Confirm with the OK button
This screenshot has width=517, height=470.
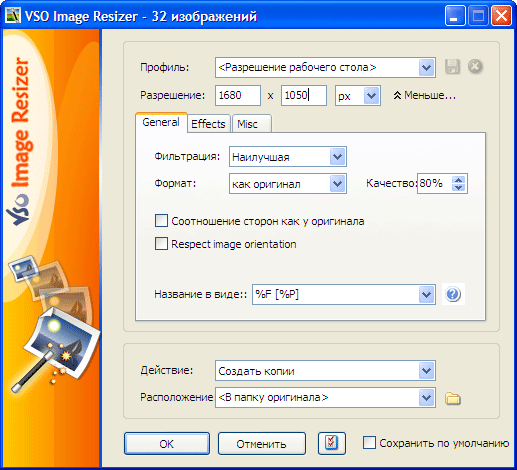click(x=167, y=443)
